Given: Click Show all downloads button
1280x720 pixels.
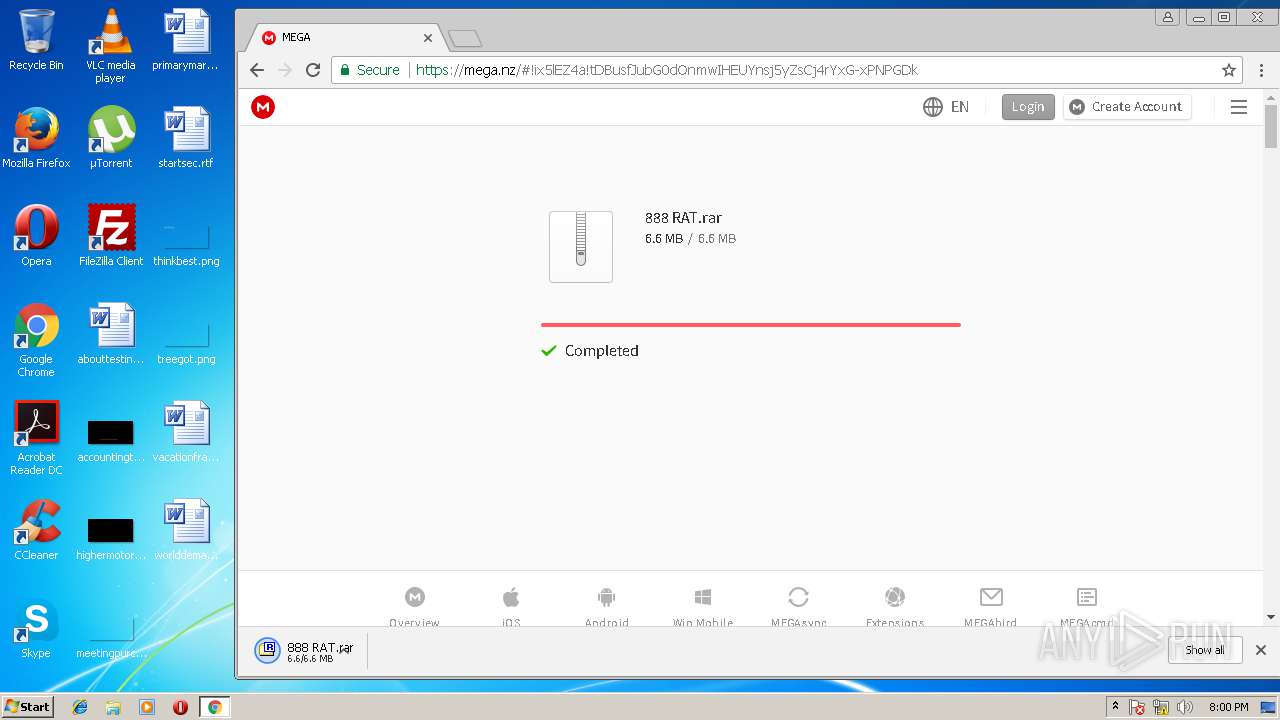Looking at the screenshot, I should (1205, 650).
